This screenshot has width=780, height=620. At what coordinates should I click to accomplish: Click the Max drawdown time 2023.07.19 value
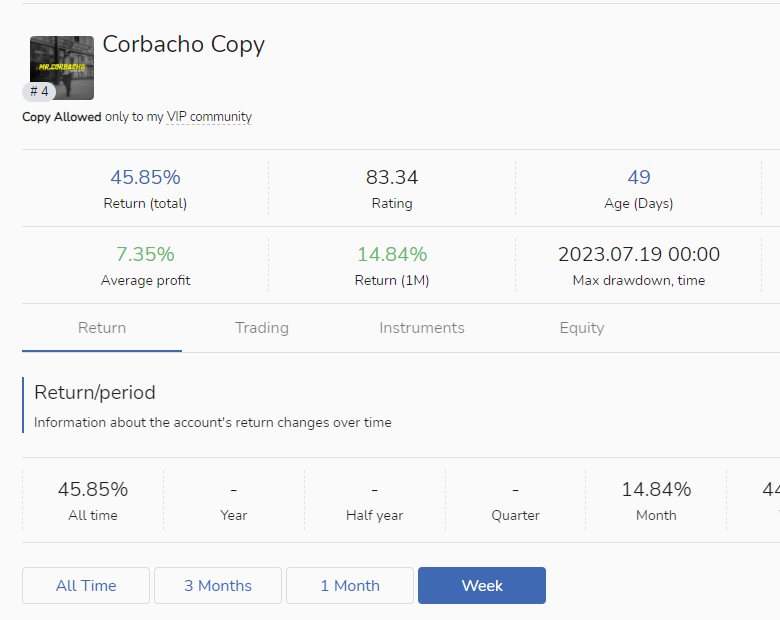(639, 255)
